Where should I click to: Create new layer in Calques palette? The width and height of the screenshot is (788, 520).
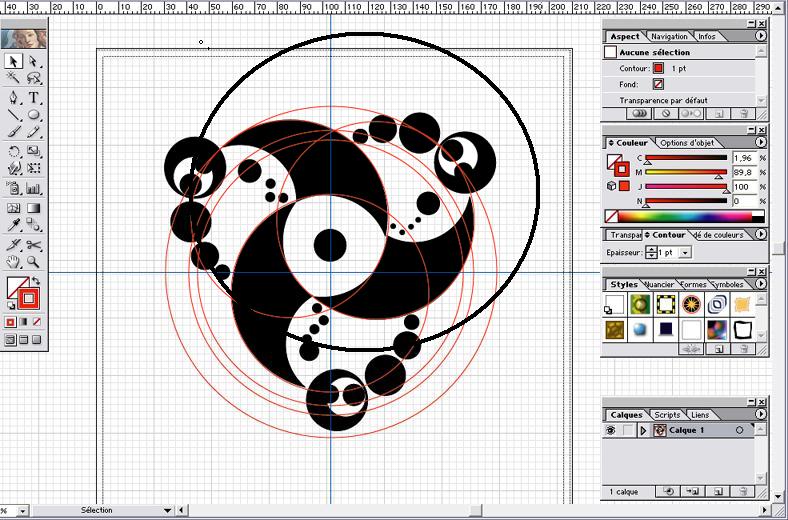click(x=719, y=491)
